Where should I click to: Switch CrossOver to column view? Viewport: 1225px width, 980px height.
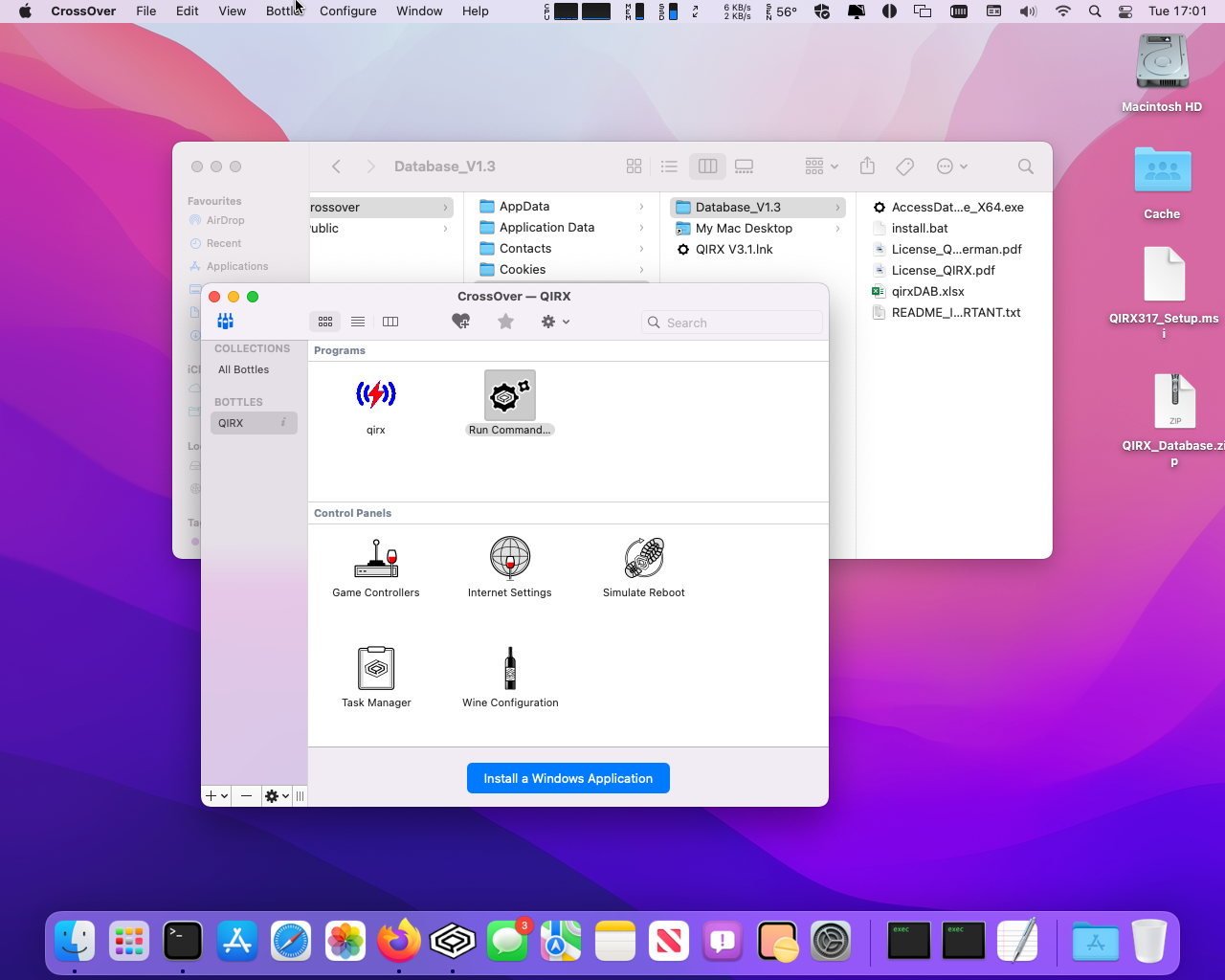coord(390,322)
